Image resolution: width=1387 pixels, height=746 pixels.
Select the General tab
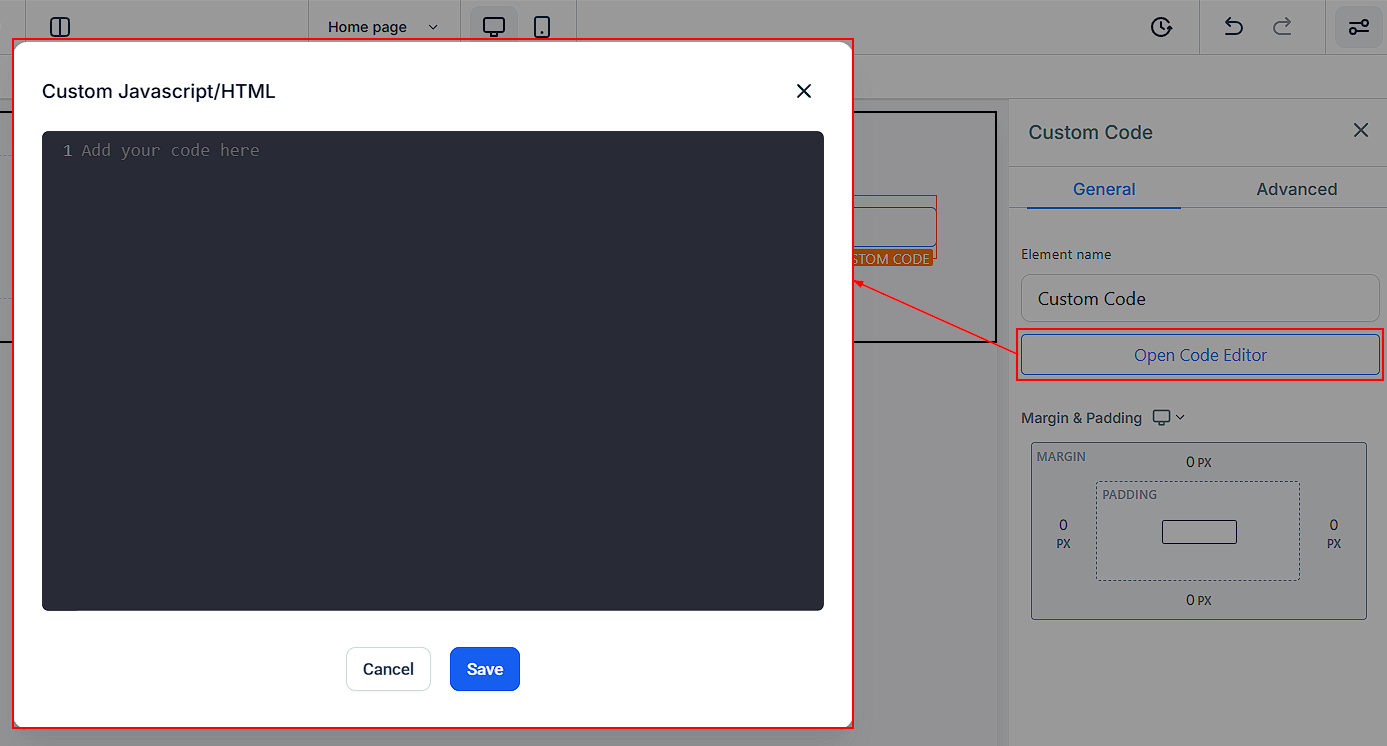tap(1104, 189)
